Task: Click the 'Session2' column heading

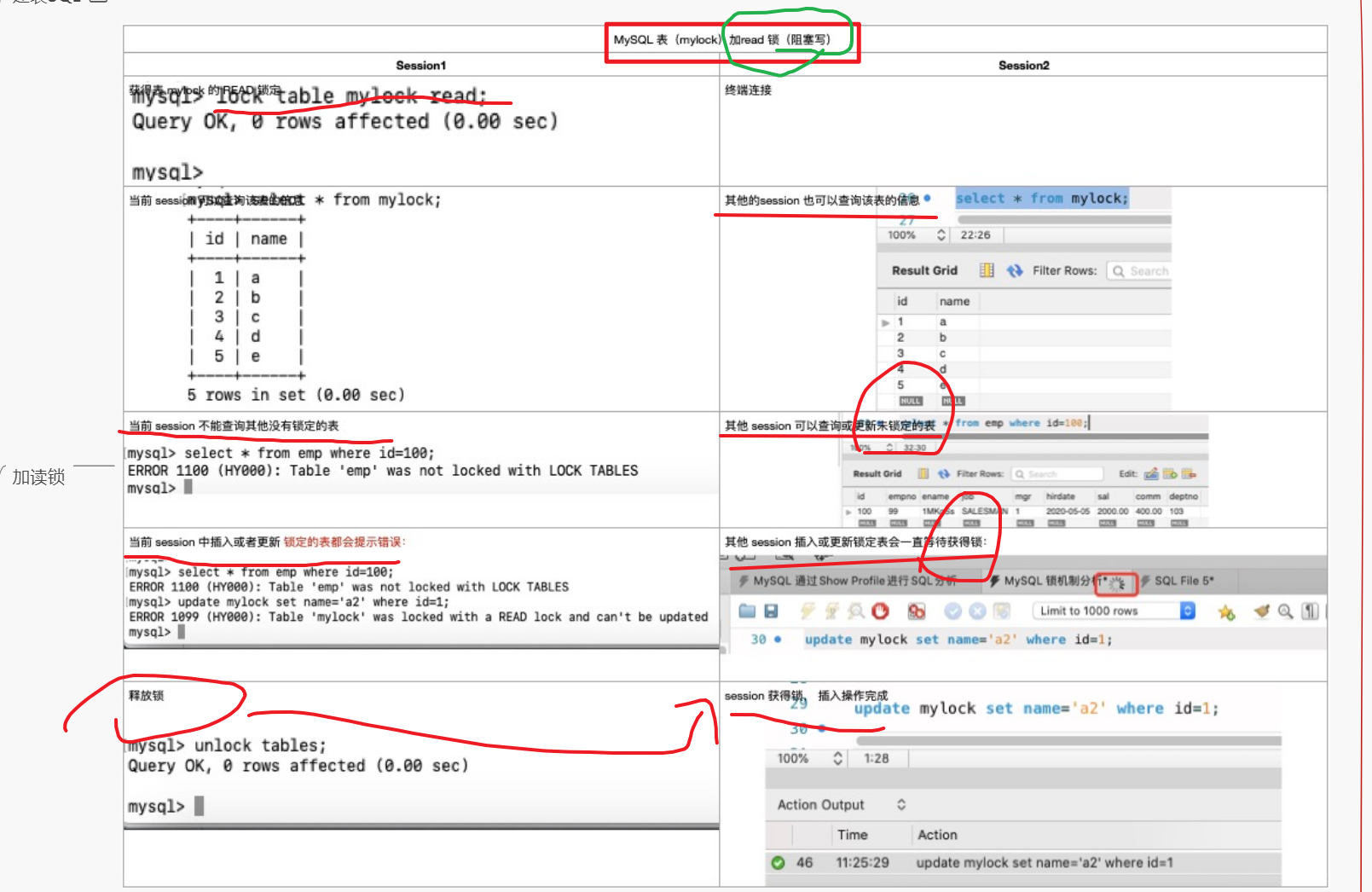Action: point(1023,66)
